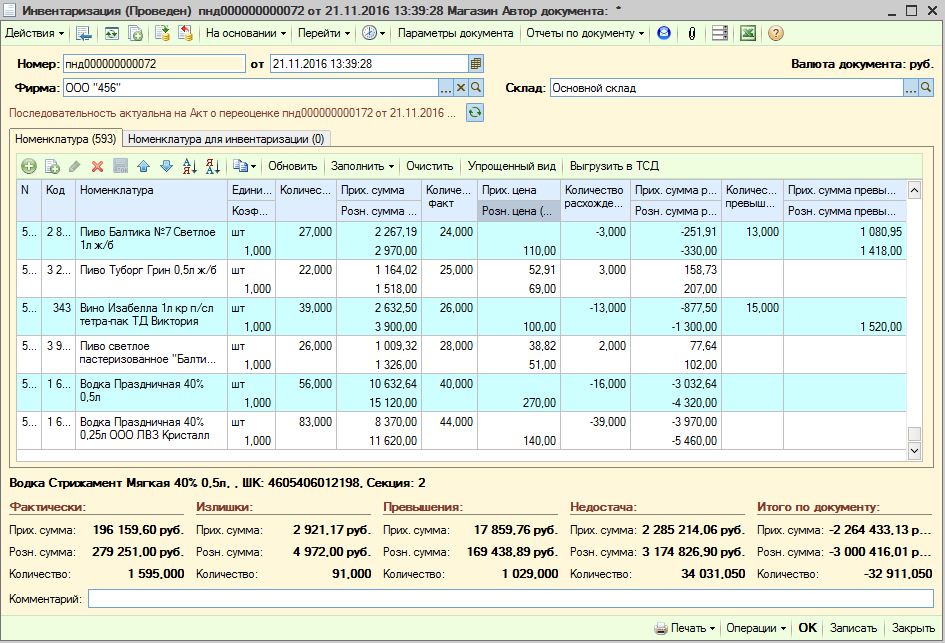The width and height of the screenshot is (945, 643).
Task: Open the help question mark icon
Action: (x=776, y=33)
